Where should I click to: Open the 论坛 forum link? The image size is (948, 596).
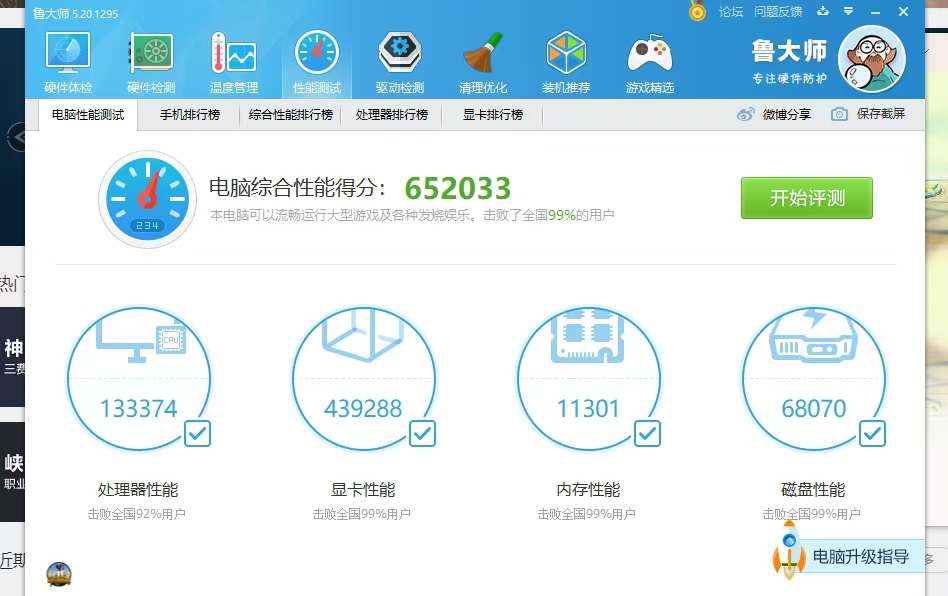tap(730, 11)
